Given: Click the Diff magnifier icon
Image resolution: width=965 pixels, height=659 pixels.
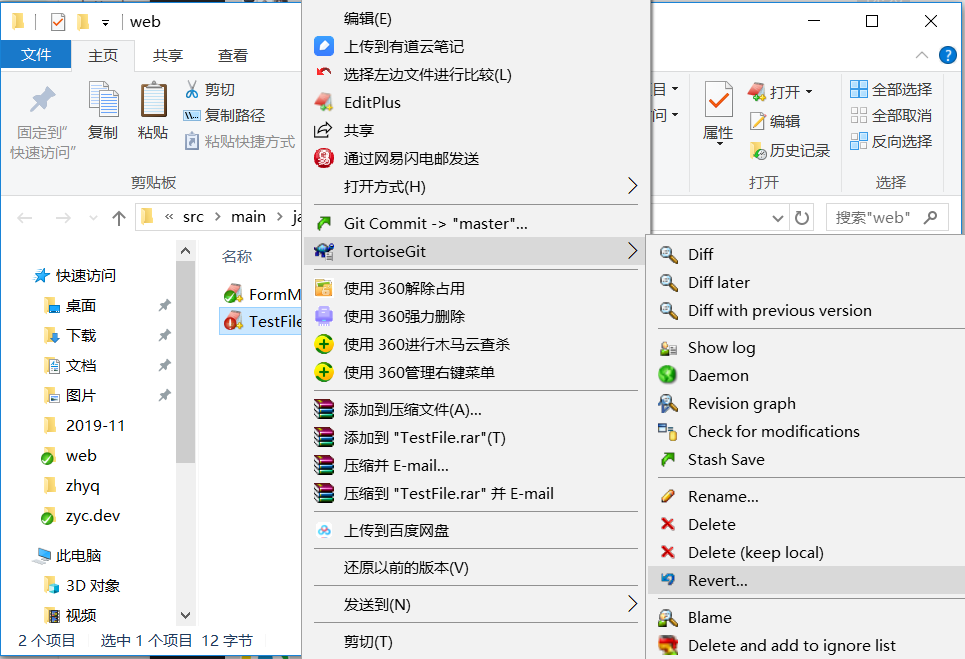Looking at the screenshot, I should (x=668, y=254).
